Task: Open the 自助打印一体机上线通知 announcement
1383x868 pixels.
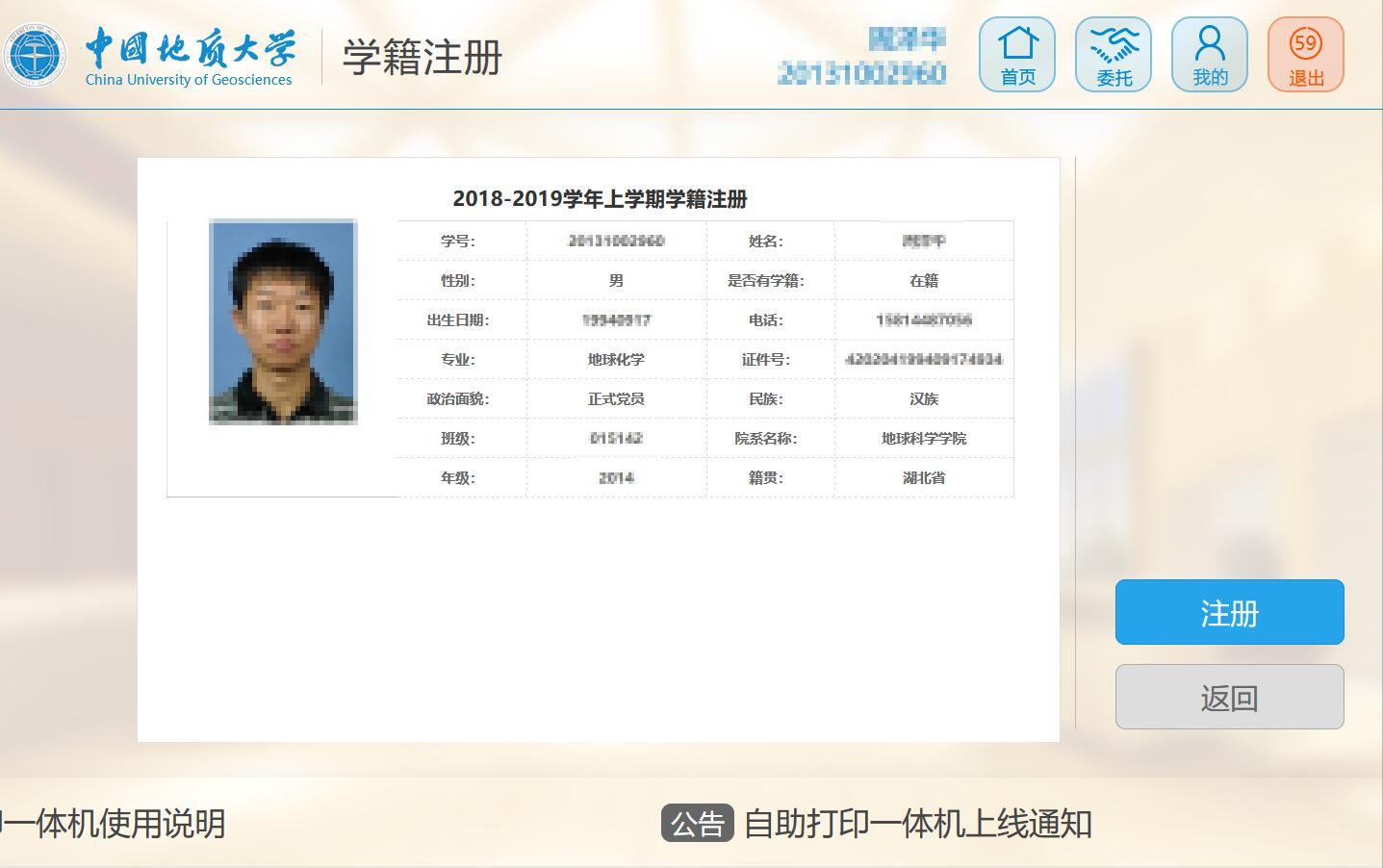Action: point(917,824)
